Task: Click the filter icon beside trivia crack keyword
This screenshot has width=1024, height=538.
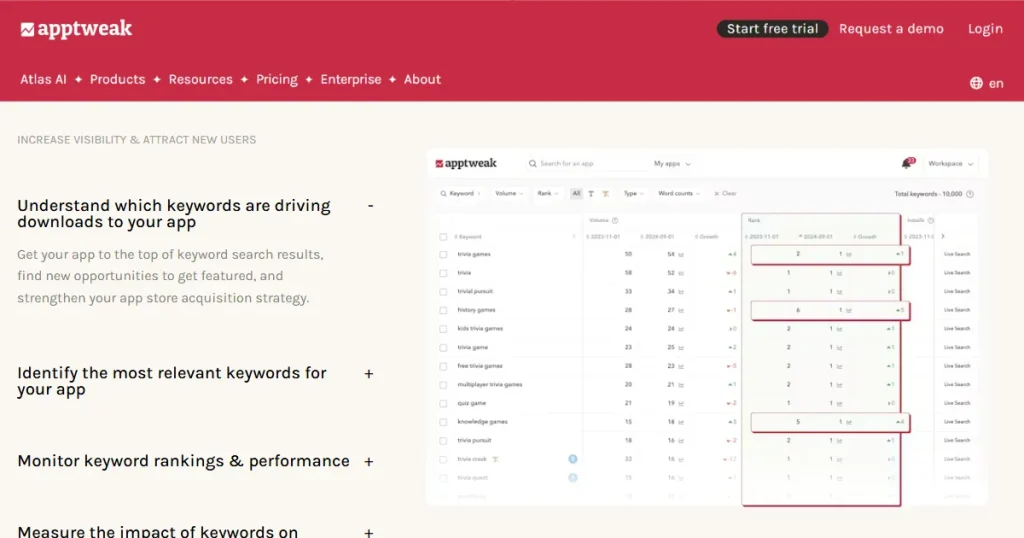Action: click(496, 460)
